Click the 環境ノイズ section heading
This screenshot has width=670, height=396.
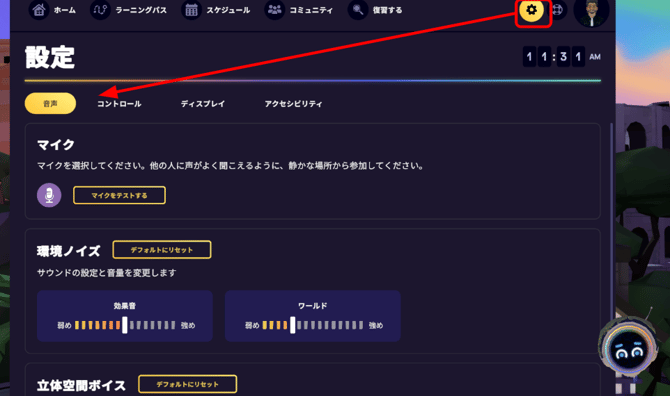coord(68,251)
